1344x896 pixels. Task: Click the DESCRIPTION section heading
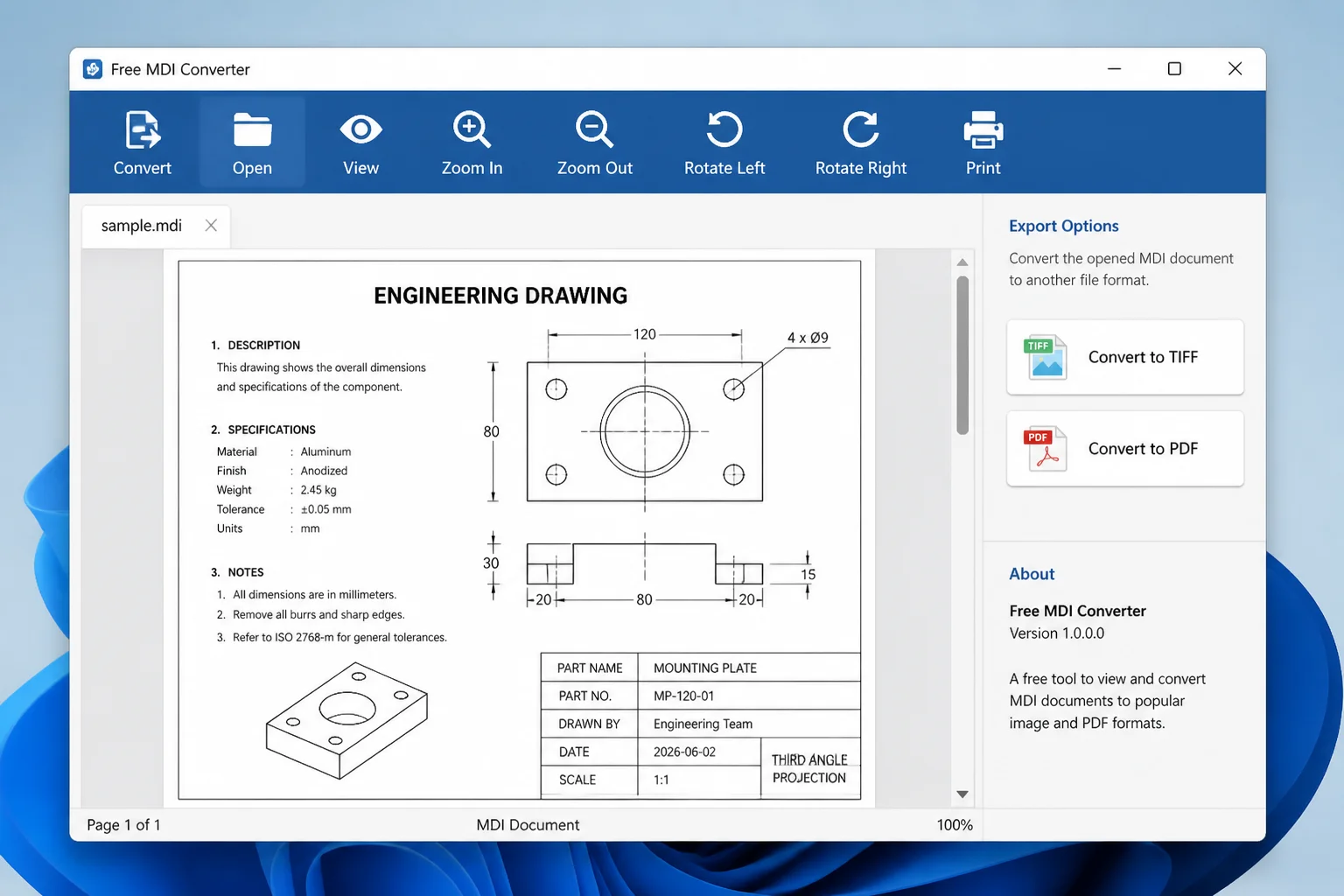pos(263,346)
